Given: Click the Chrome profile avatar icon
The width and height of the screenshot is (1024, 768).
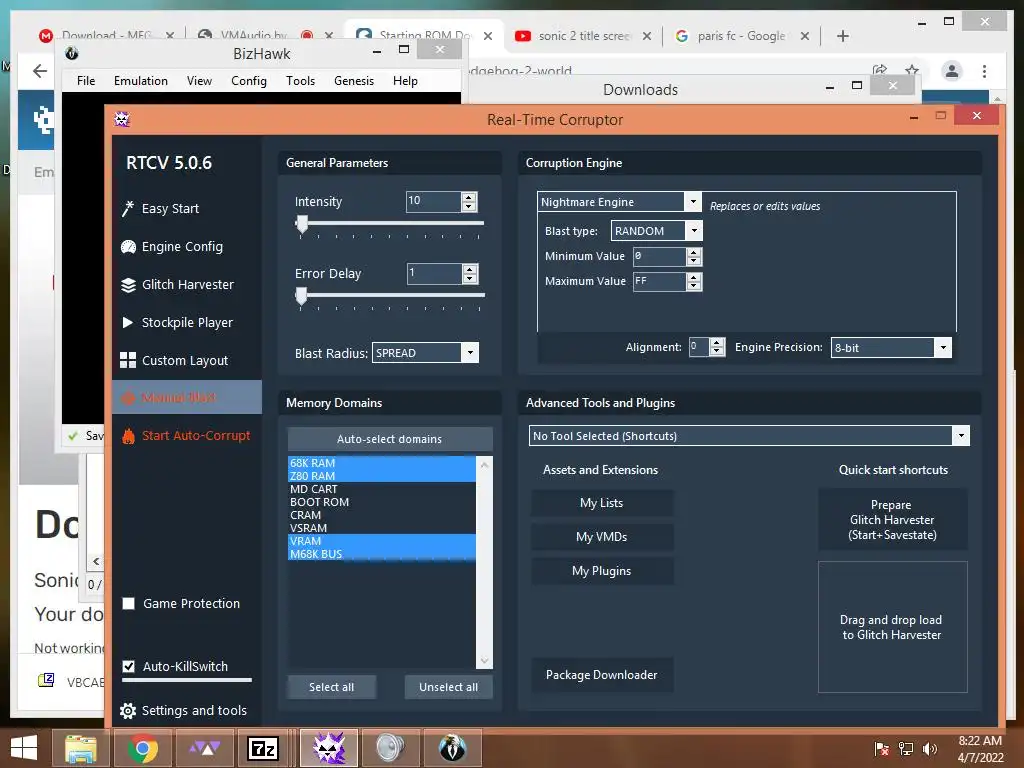Looking at the screenshot, I should tap(952, 71).
